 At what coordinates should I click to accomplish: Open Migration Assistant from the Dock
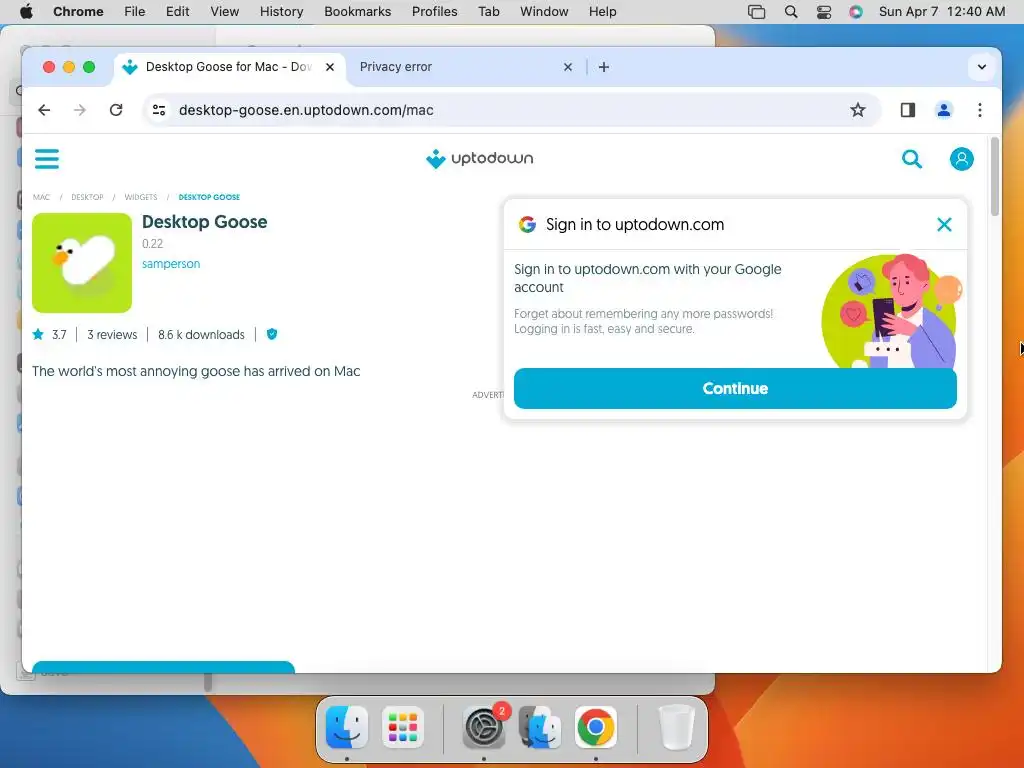coord(539,727)
